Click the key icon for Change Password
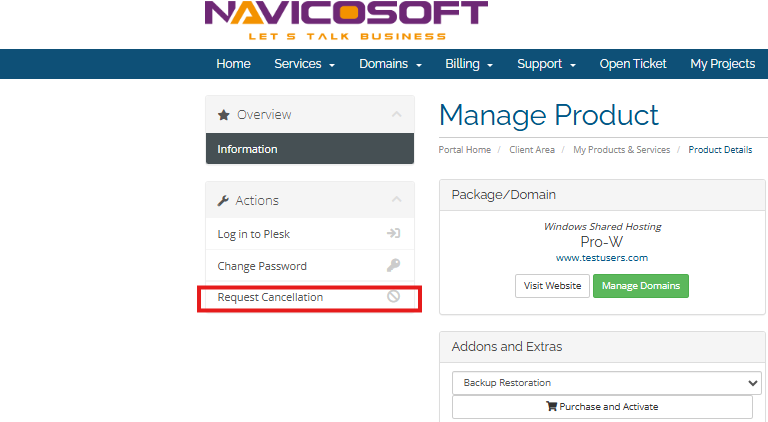 coord(394,266)
